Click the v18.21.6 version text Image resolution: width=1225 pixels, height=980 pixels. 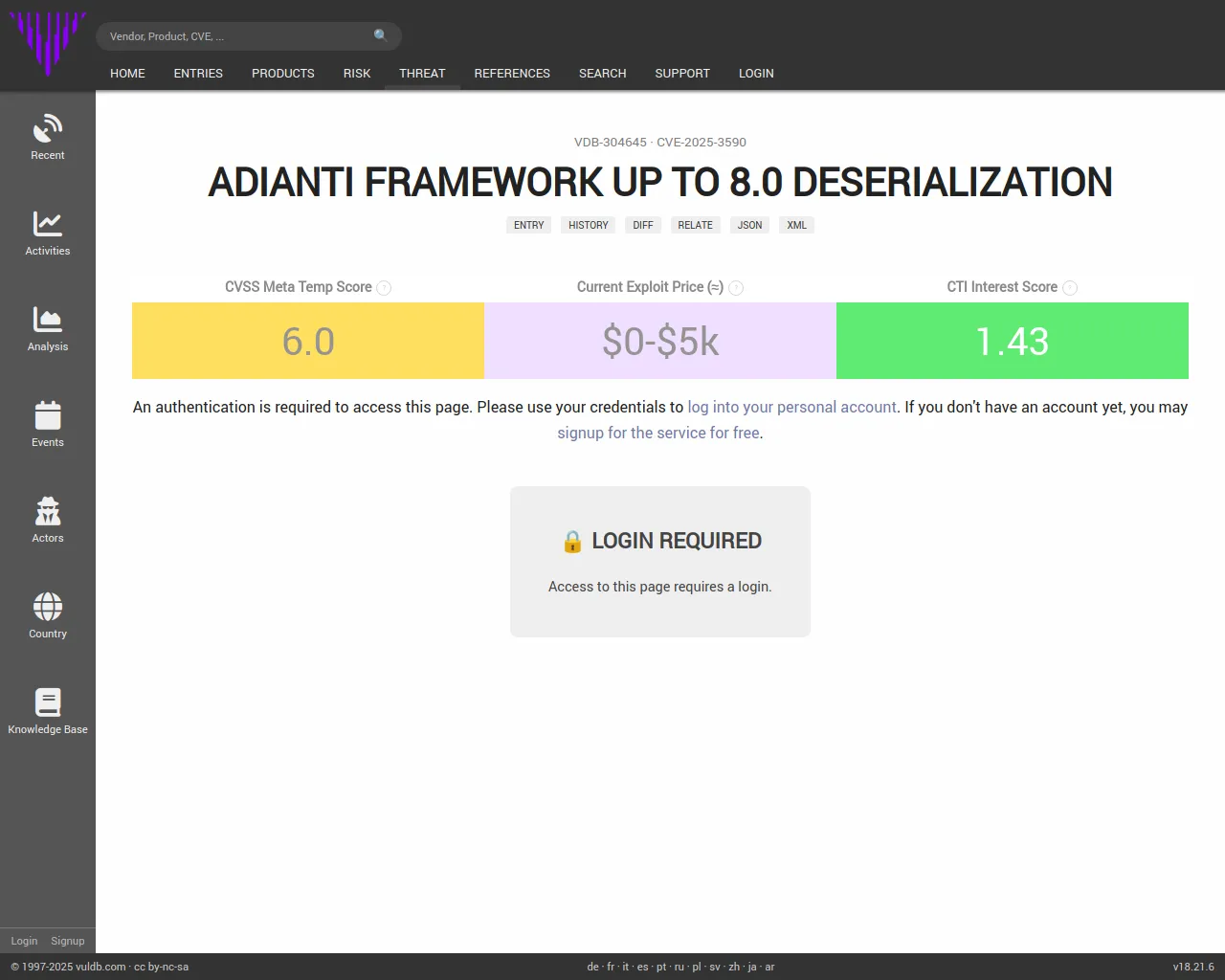pyautogui.click(x=1193, y=967)
